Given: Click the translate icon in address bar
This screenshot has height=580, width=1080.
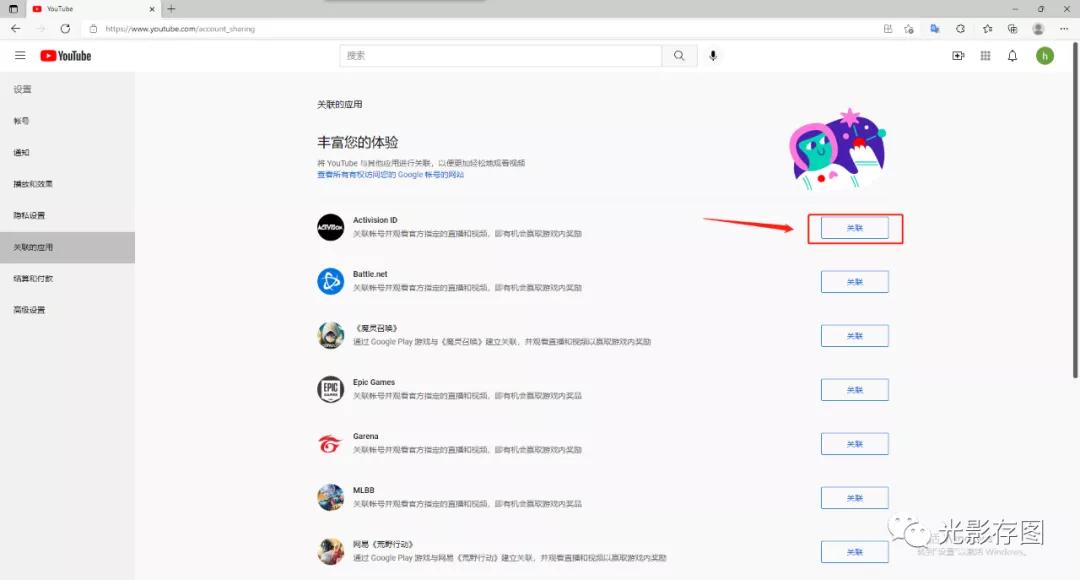Looking at the screenshot, I should click(x=931, y=29).
